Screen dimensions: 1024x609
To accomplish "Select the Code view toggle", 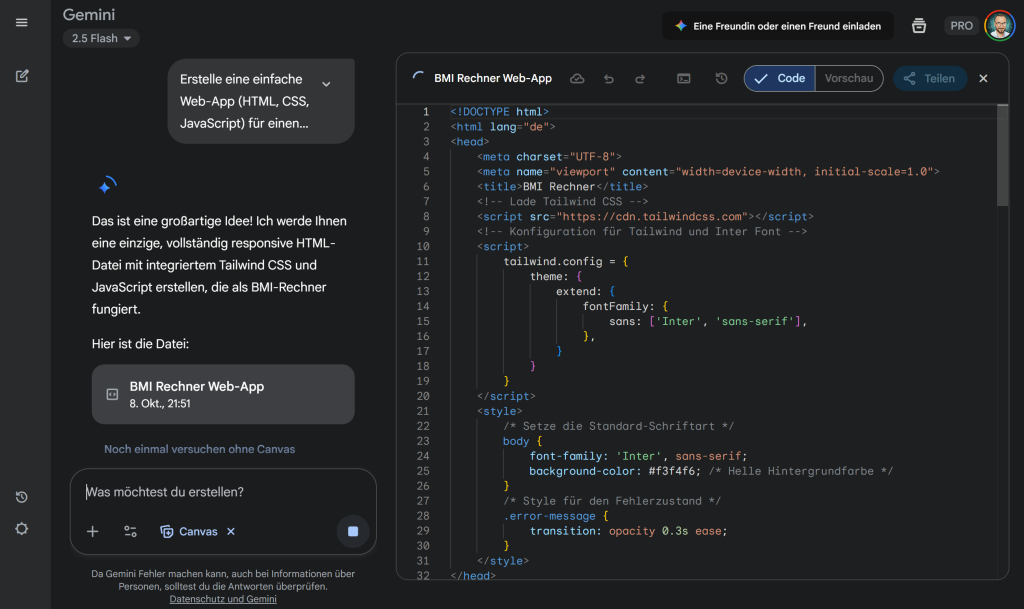I will pos(780,78).
